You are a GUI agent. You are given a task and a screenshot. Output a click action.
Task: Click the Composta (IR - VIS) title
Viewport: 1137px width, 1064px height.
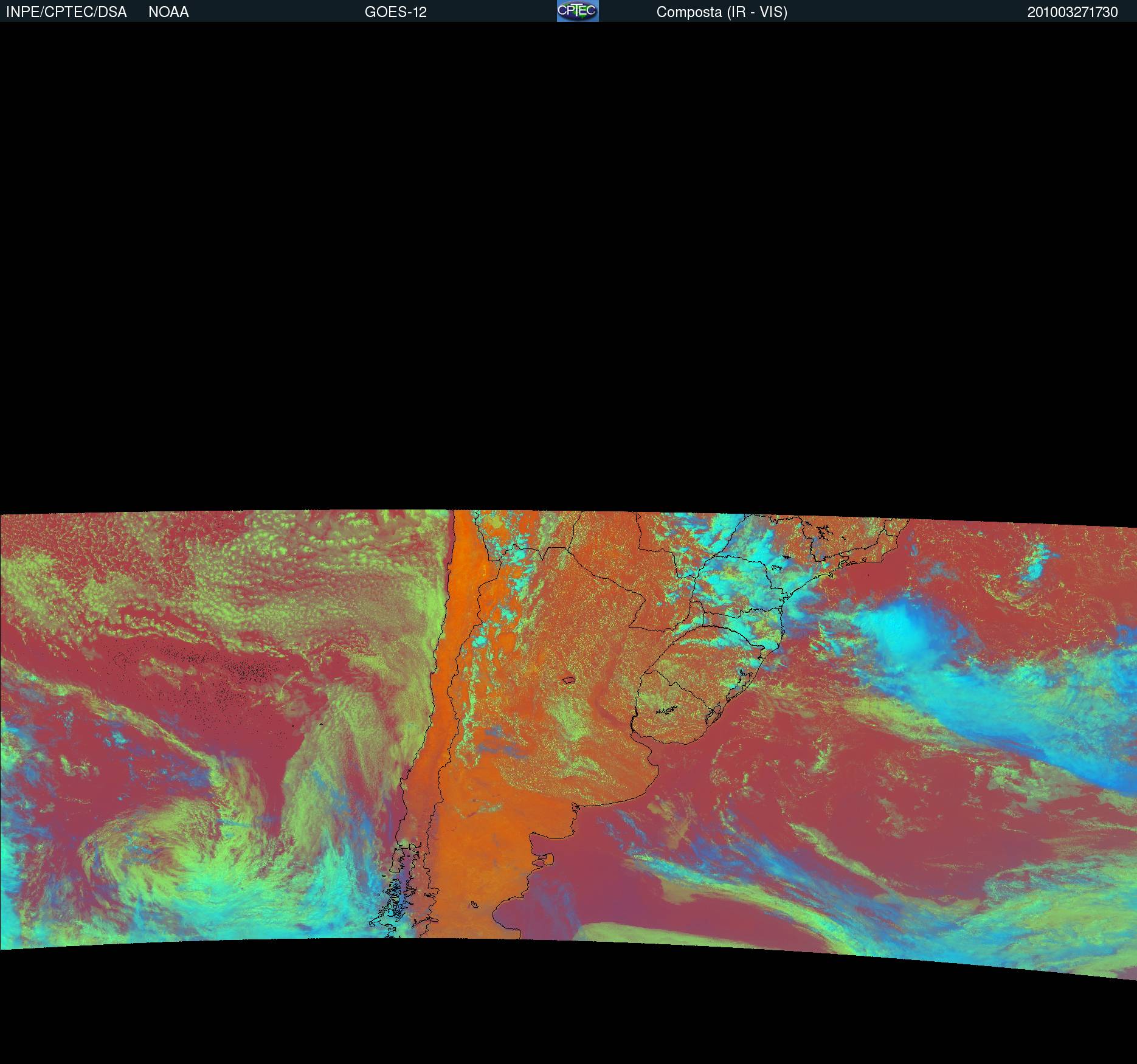click(x=722, y=12)
